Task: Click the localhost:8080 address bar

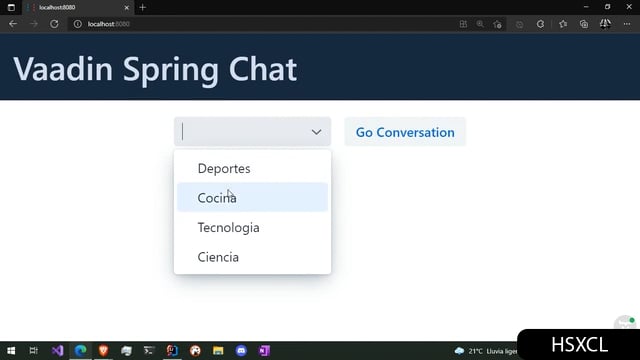Action: pyautogui.click(x=261, y=24)
